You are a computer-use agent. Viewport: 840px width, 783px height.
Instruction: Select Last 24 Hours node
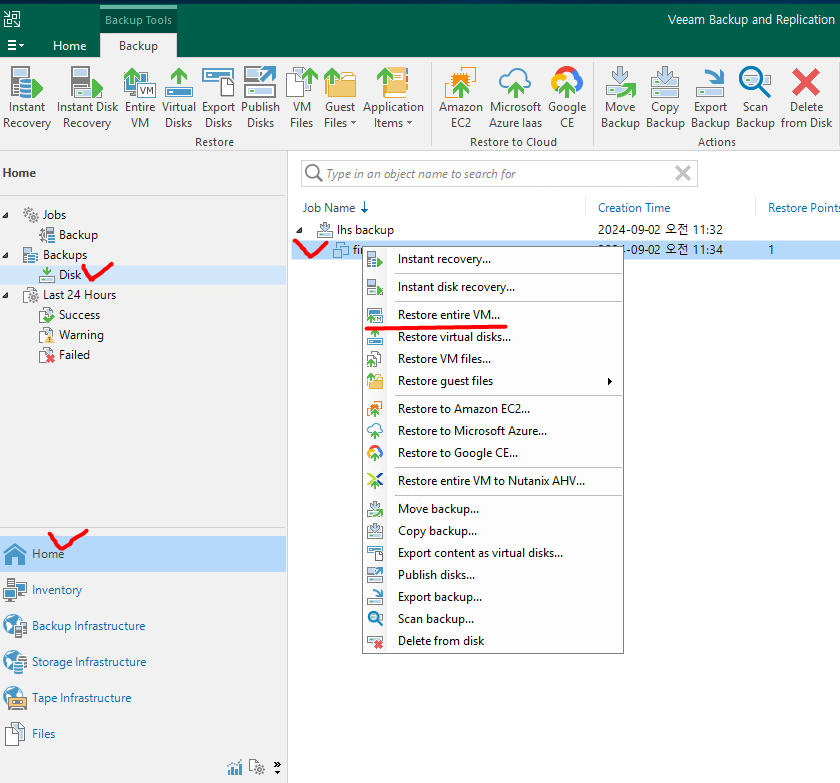[x=79, y=295]
